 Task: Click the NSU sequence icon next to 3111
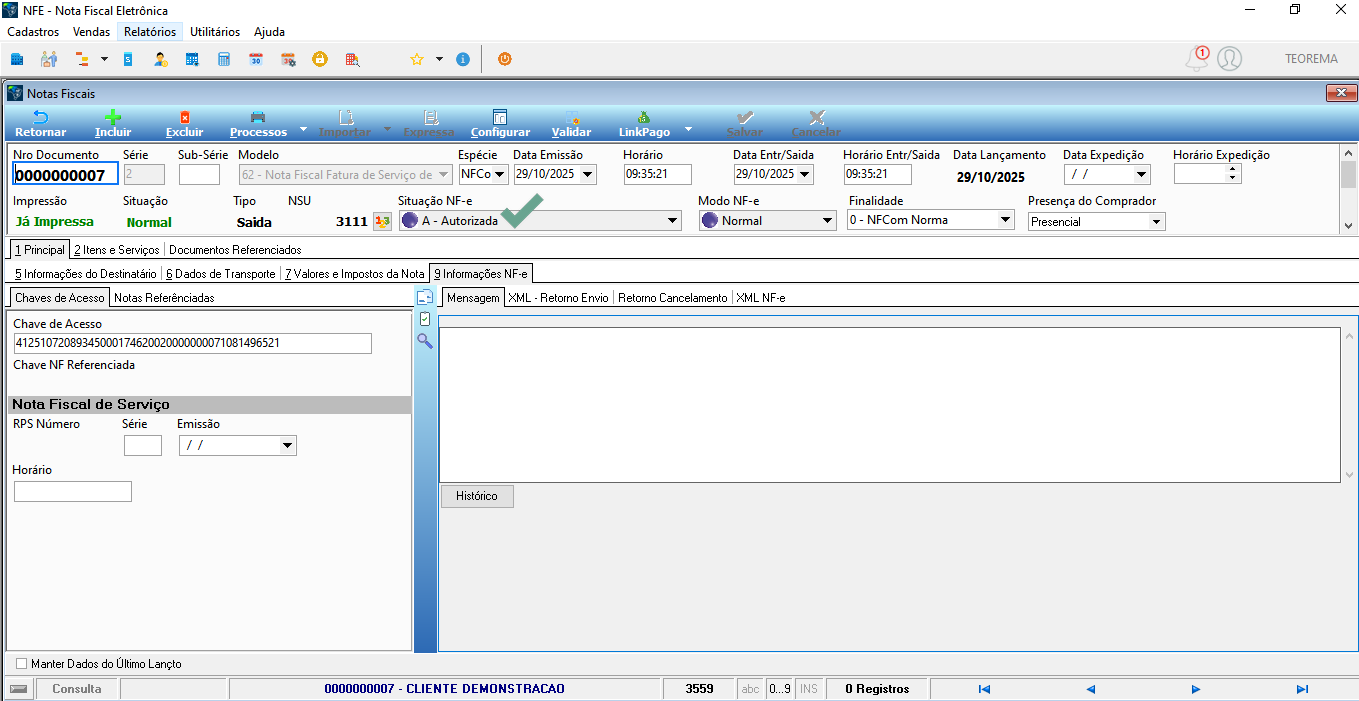click(382, 221)
